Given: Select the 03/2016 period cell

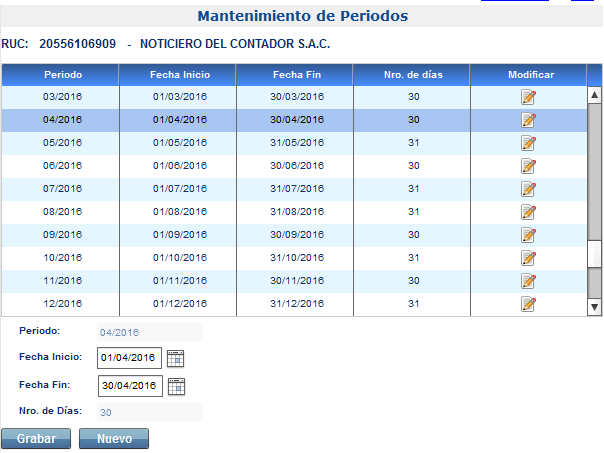Looking at the screenshot, I should pos(60,97).
